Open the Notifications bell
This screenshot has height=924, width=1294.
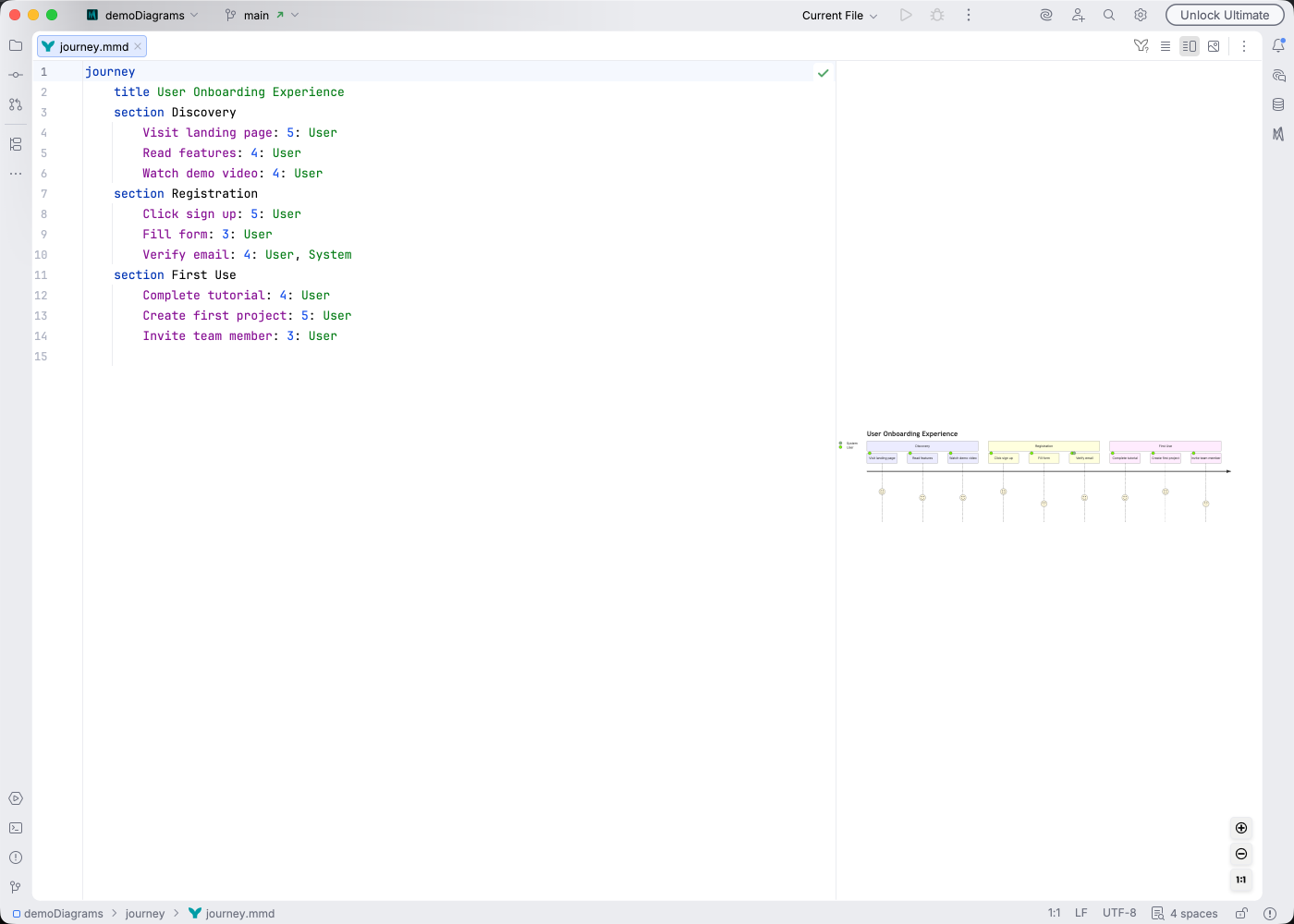(x=1279, y=43)
